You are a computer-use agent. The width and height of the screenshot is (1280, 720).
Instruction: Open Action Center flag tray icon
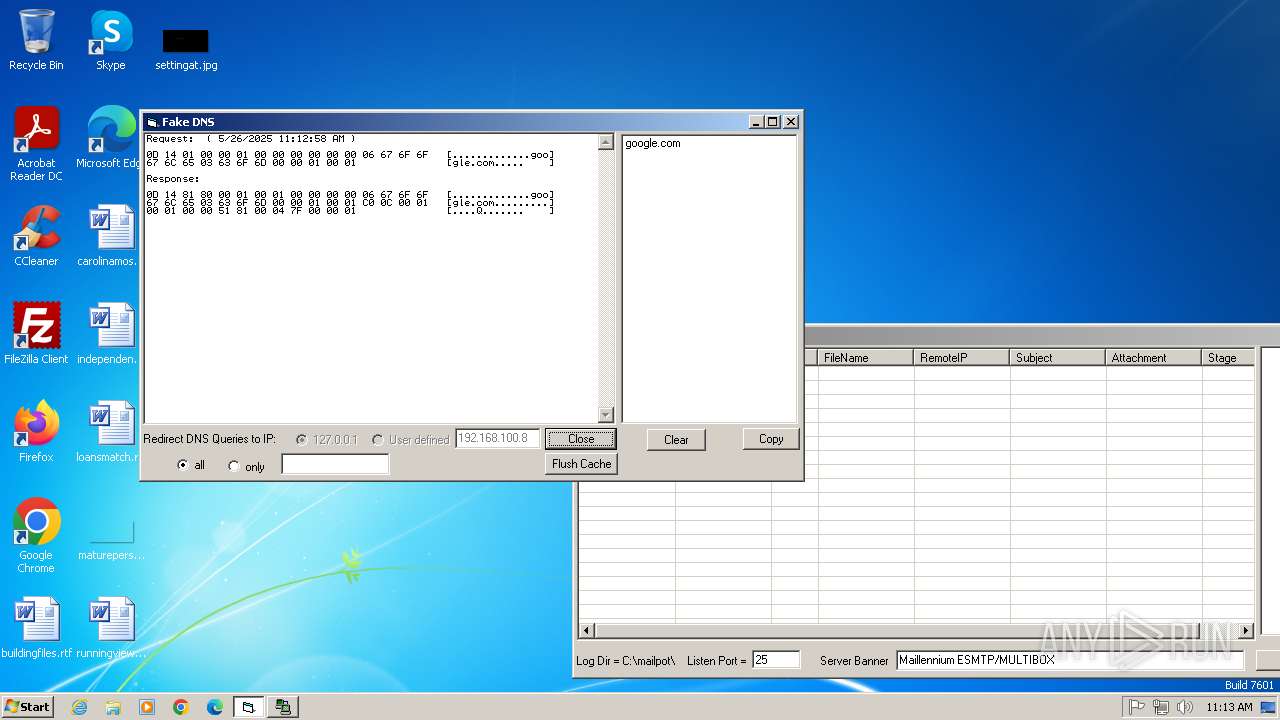1137,707
